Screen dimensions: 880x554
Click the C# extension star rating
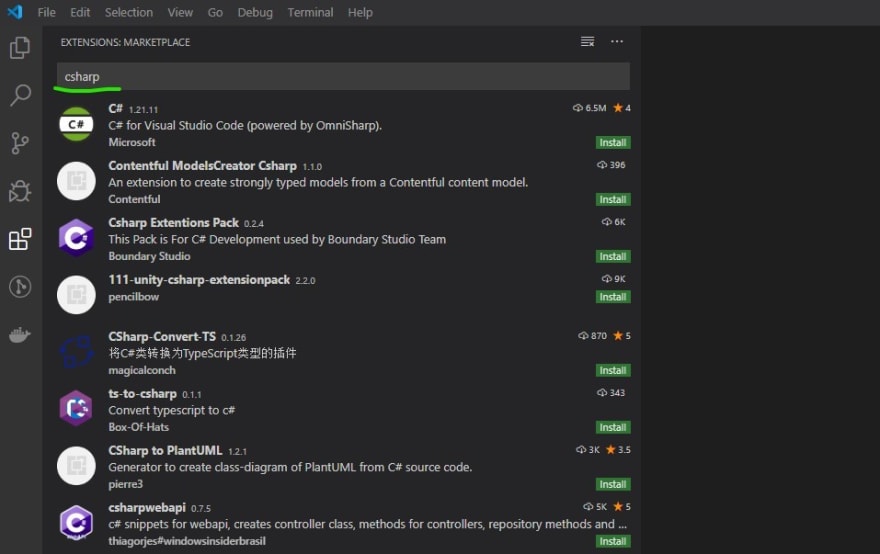[x=622, y=108]
